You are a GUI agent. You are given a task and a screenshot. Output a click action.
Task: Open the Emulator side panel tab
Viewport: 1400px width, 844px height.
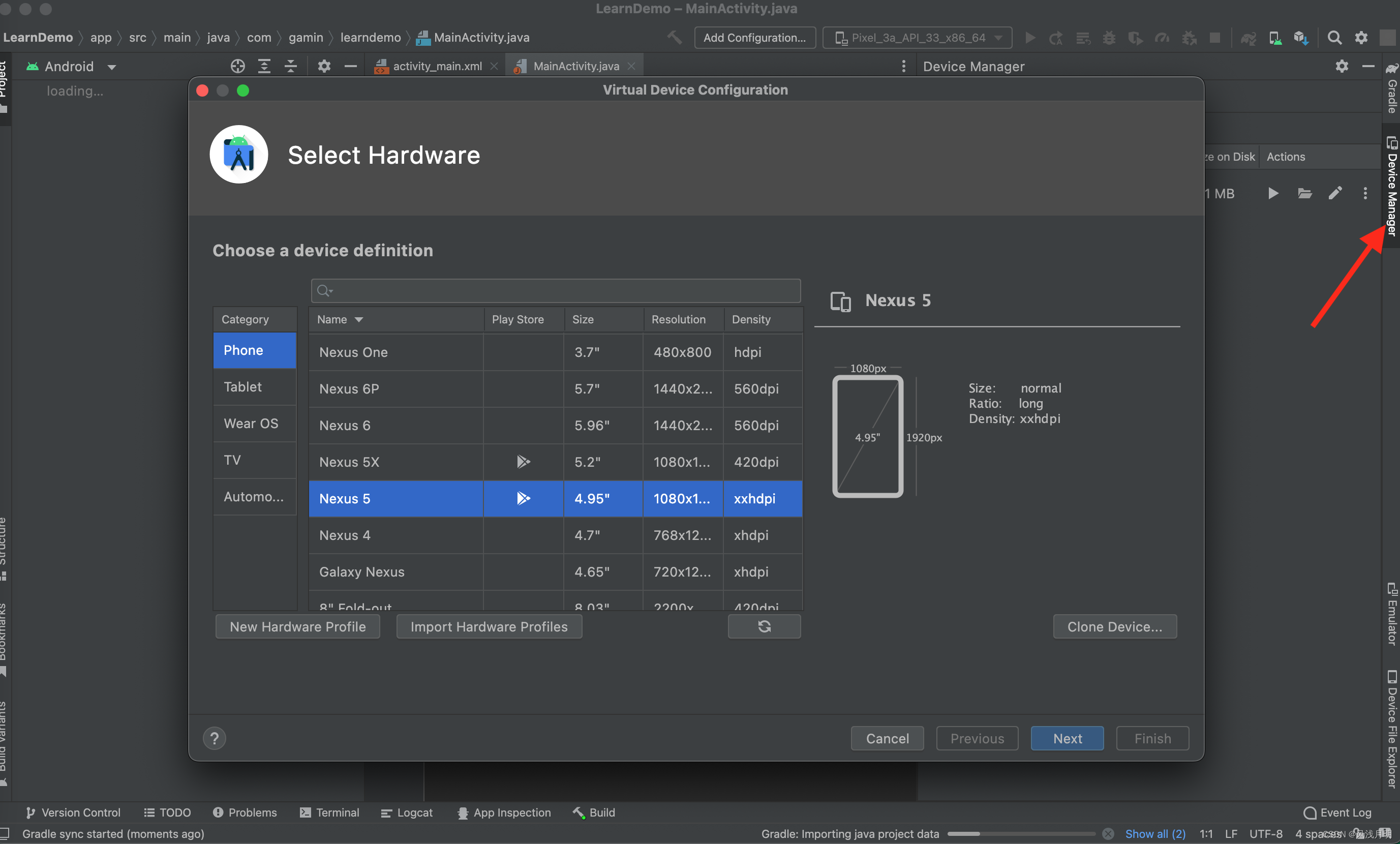(x=1391, y=614)
